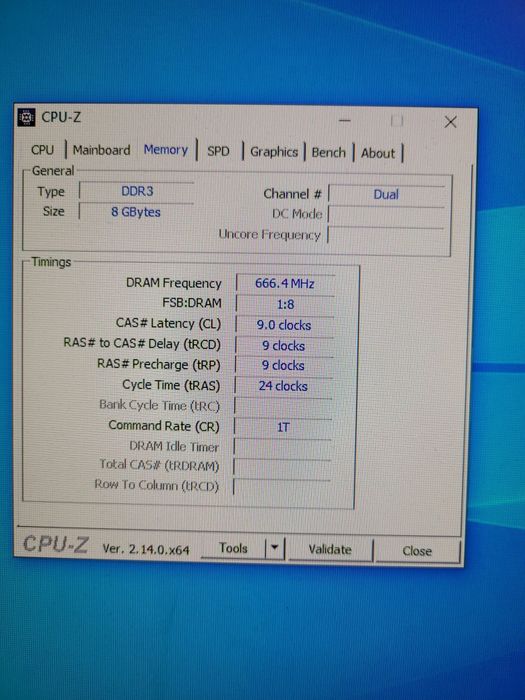Click the empty Total CAS# (tRDRAM) field
525x700 pixels.
282,467
